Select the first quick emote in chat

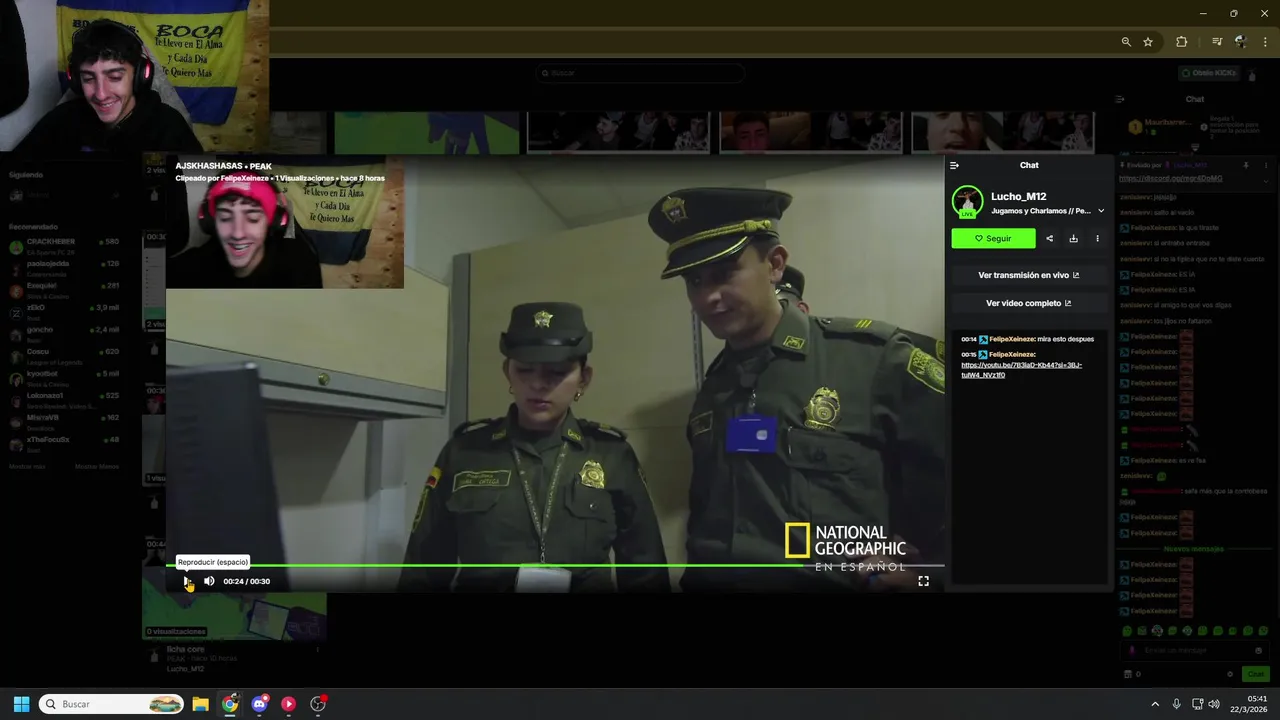click(1127, 631)
